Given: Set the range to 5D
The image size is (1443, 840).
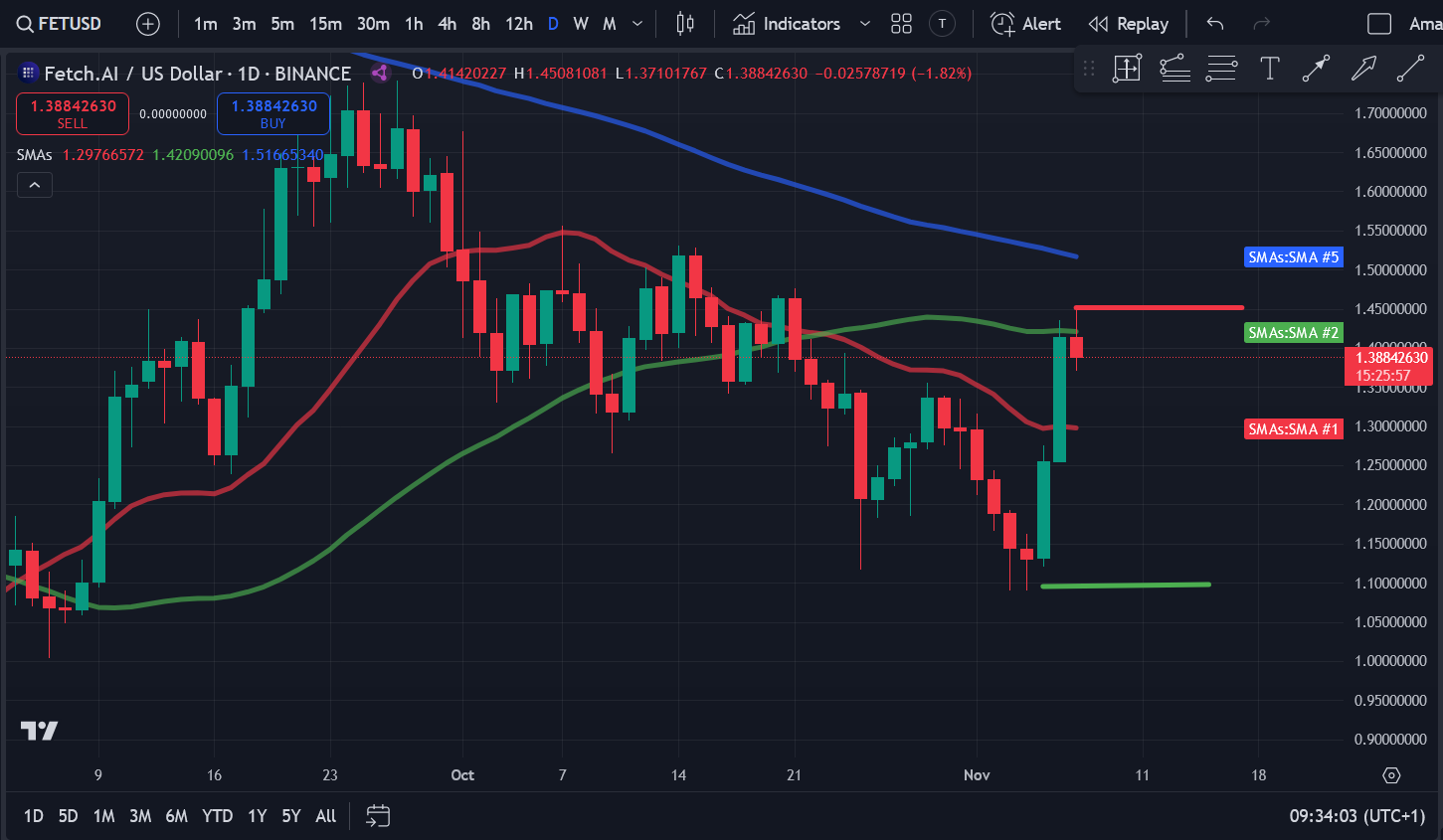Looking at the screenshot, I should point(68,816).
